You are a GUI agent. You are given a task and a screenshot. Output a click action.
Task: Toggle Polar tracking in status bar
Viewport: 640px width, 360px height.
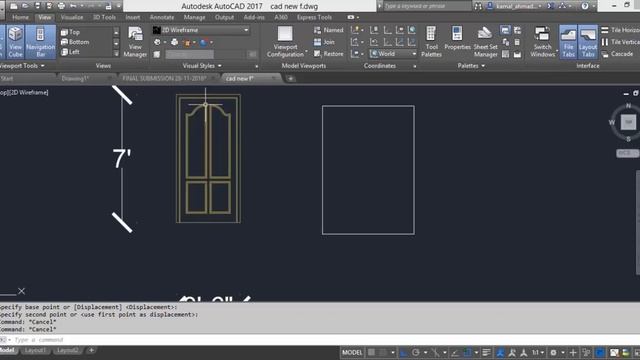tap(416, 353)
